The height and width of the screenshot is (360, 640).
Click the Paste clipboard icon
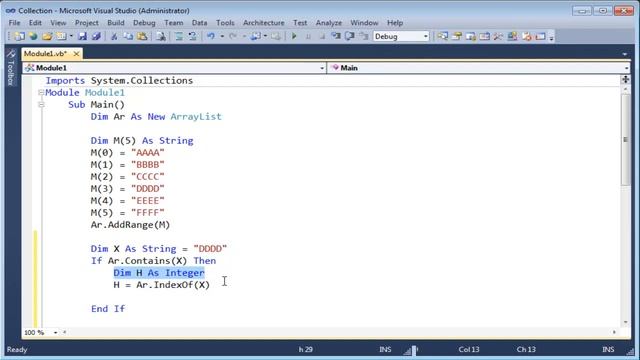(x=142, y=36)
